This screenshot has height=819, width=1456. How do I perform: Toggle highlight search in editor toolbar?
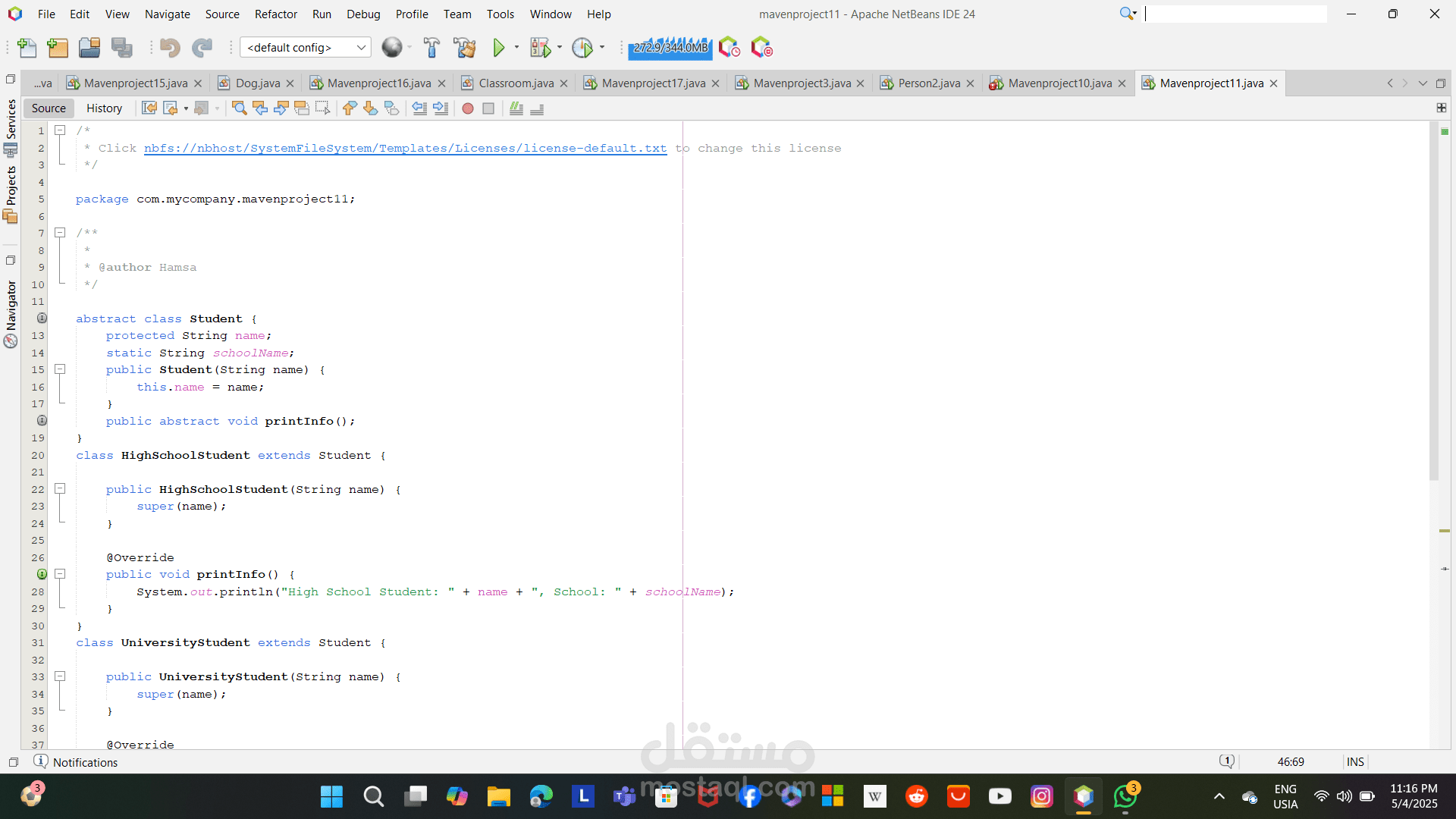click(302, 108)
